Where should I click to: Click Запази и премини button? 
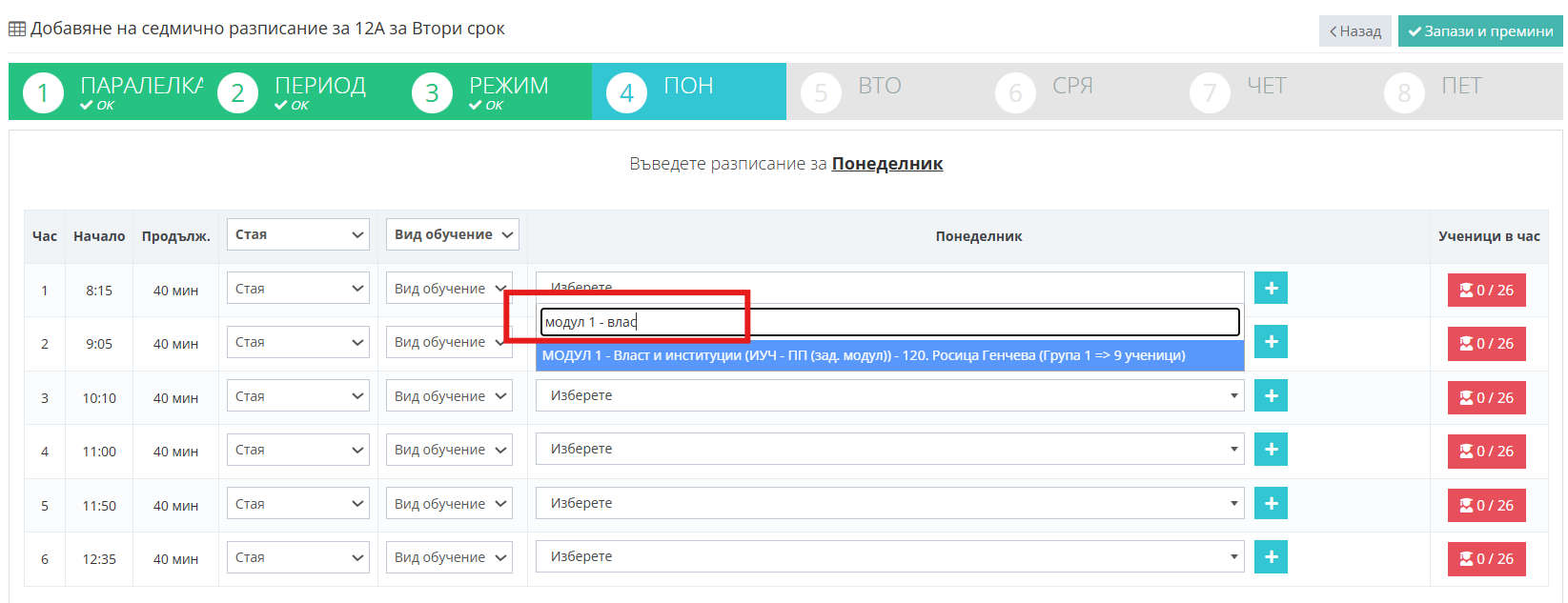pyautogui.click(x=1479, y=31)
